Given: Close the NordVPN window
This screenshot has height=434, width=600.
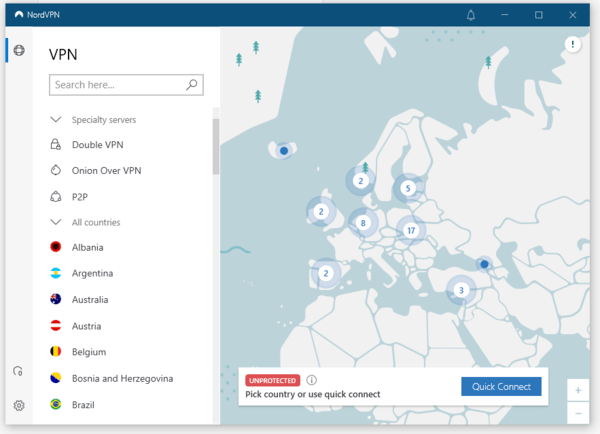Looking at the screenshot, I should pos(572,15).
